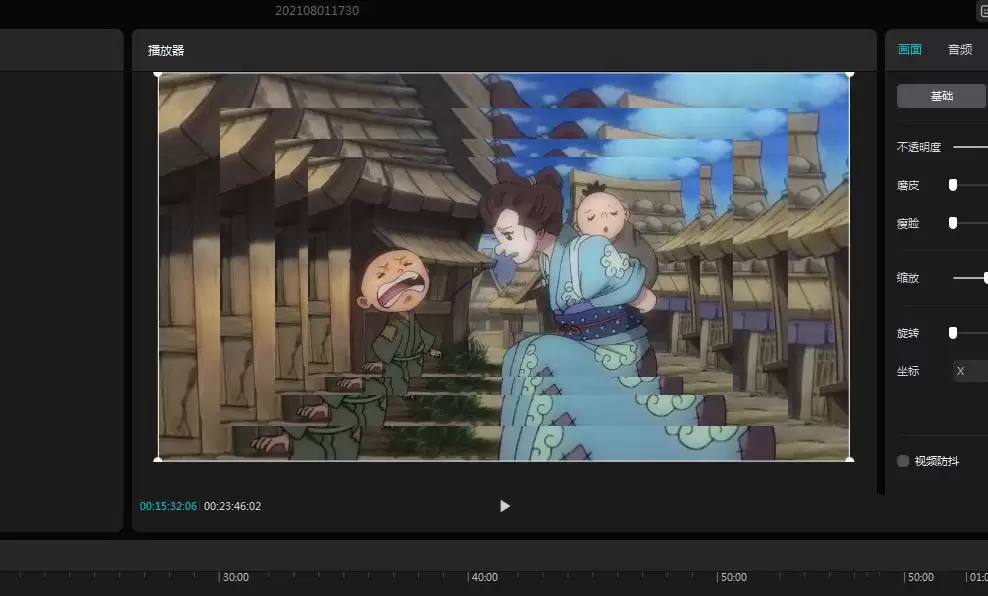Click the current playback time 00:15:32:06
This screenshot has width=988, height=596.
pyautogui.click(x=167, y=506)
